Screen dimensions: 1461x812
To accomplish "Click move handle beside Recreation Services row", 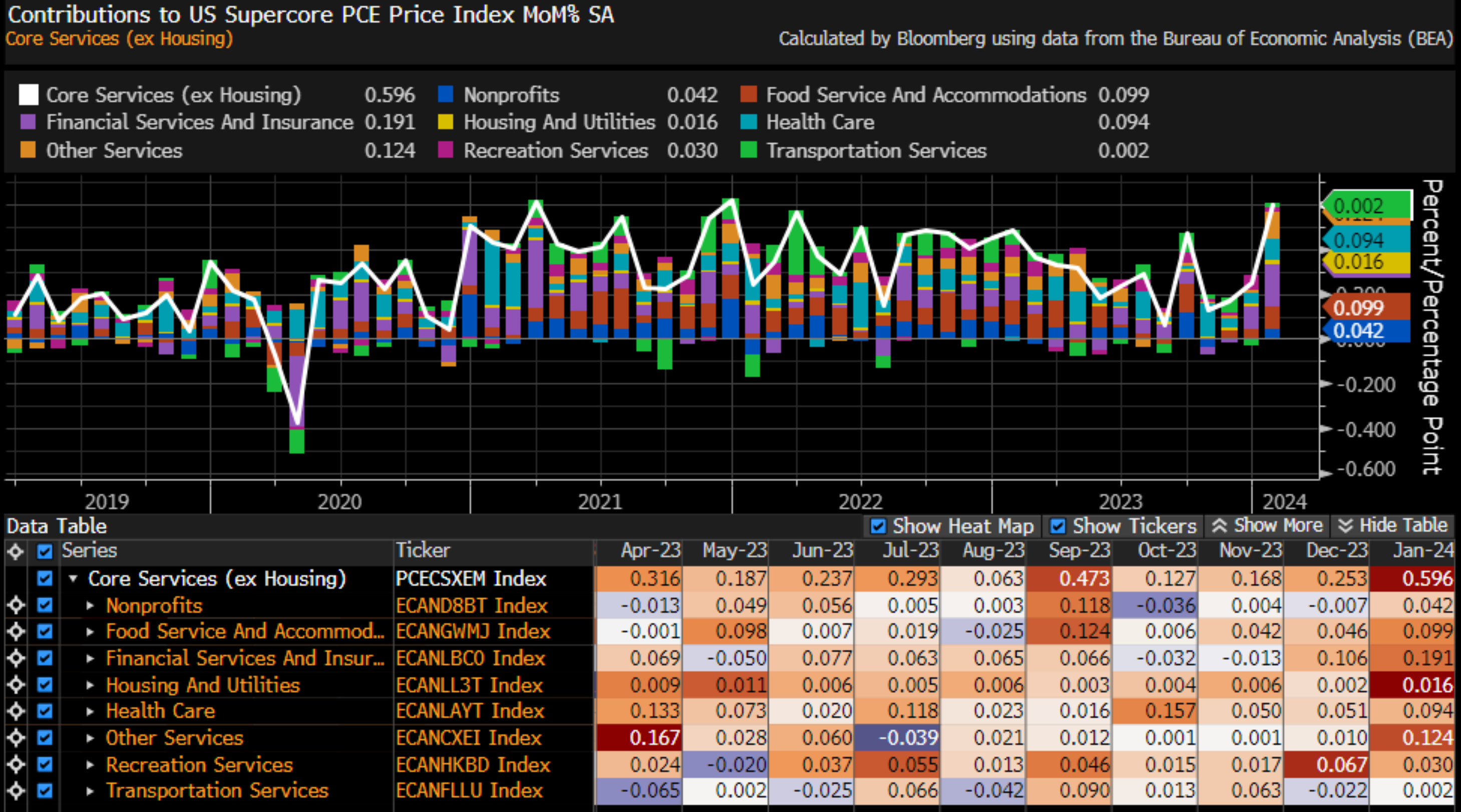I will (16, 764).
